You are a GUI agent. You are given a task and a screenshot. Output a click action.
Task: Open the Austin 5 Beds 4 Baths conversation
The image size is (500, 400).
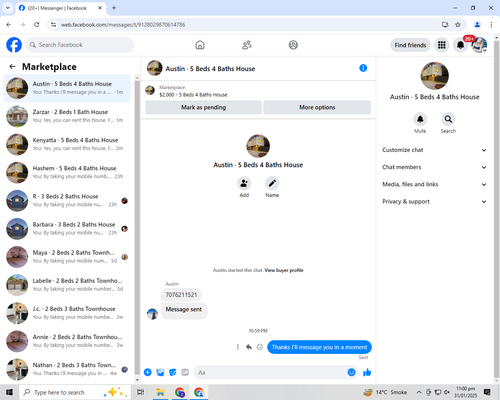click(67, 88)
